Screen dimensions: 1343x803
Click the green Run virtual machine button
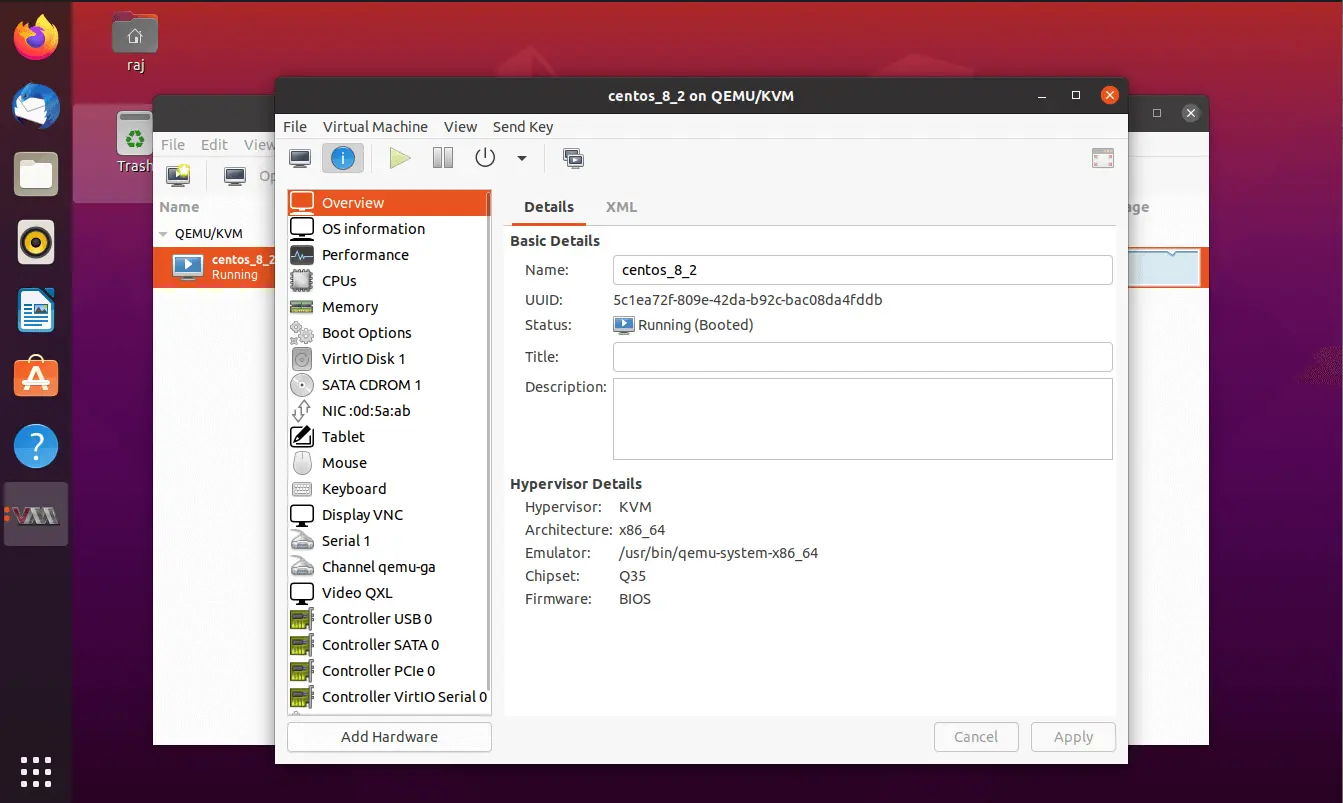(400, 158)
